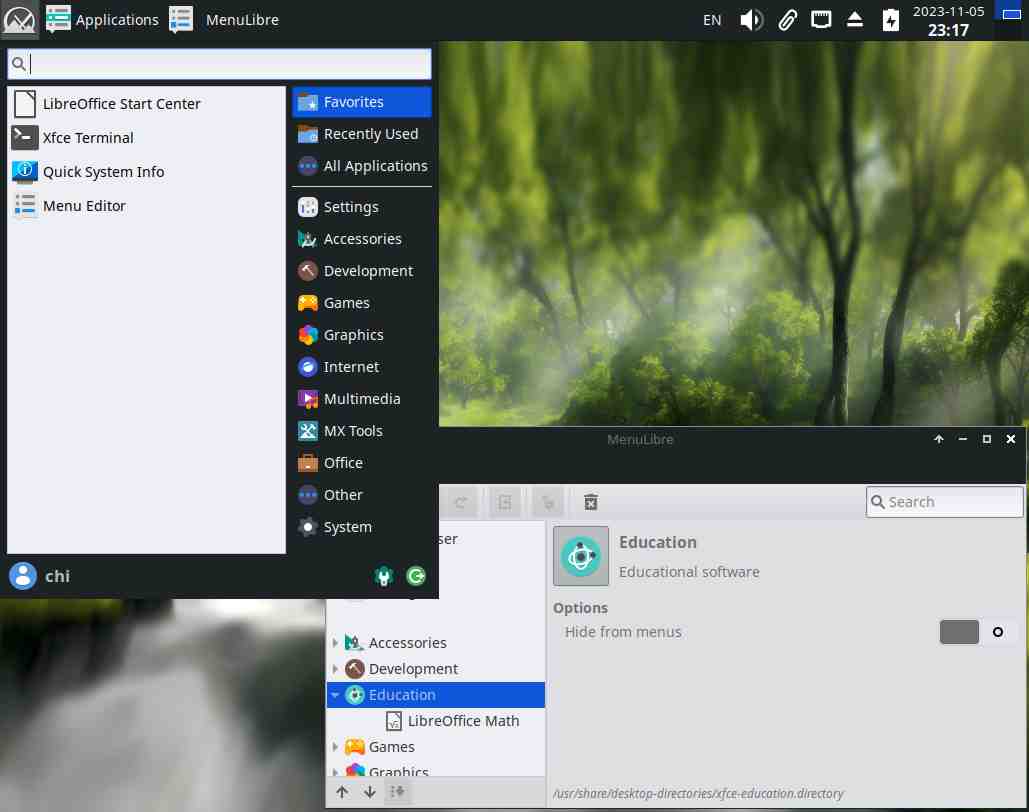Focus the MenuLibre Search field
Image resolution: width=1029 pixels, height=812 pixels.
pyautogui.click(x=944, y=502)
